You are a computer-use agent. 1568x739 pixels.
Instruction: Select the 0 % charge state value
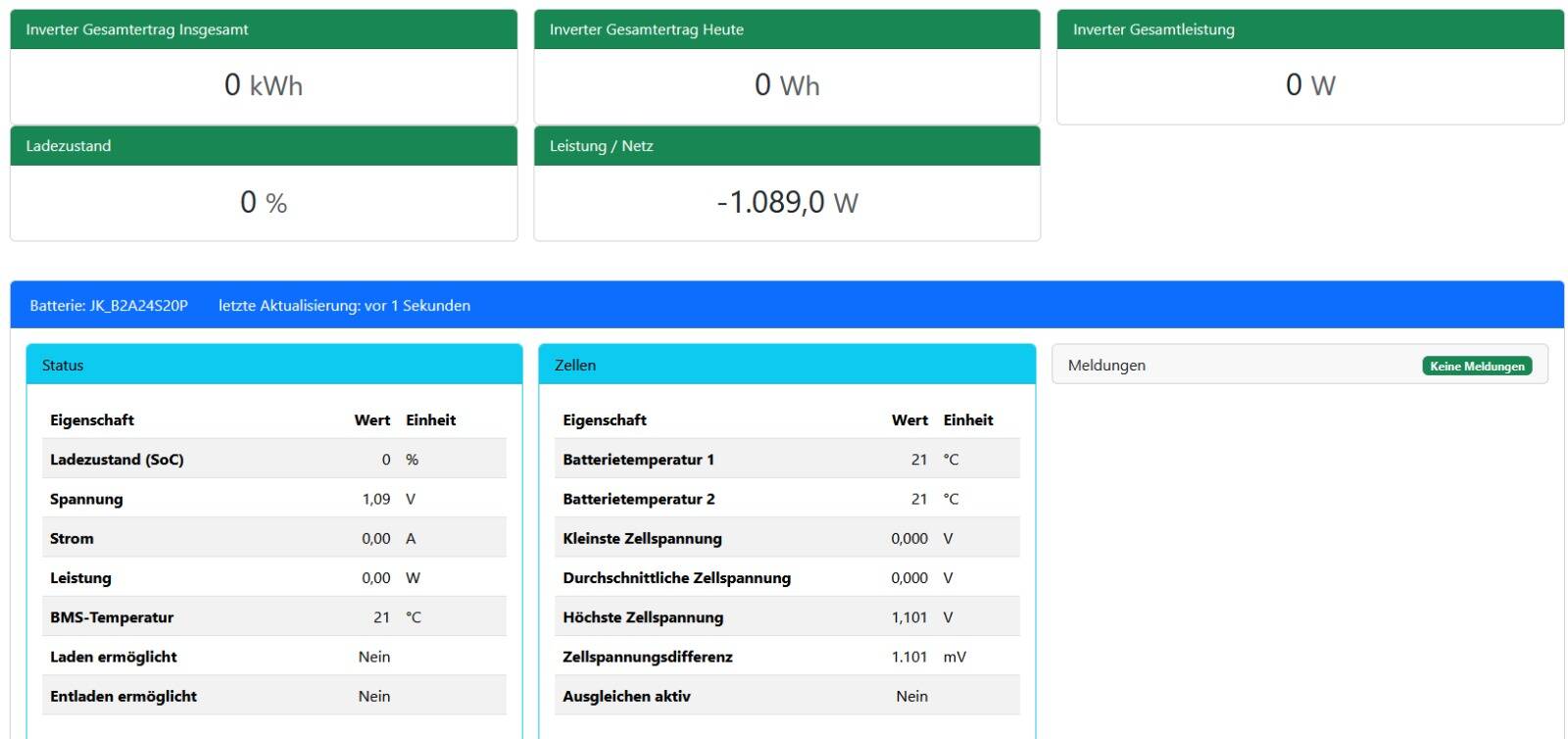tap(264, 202)
